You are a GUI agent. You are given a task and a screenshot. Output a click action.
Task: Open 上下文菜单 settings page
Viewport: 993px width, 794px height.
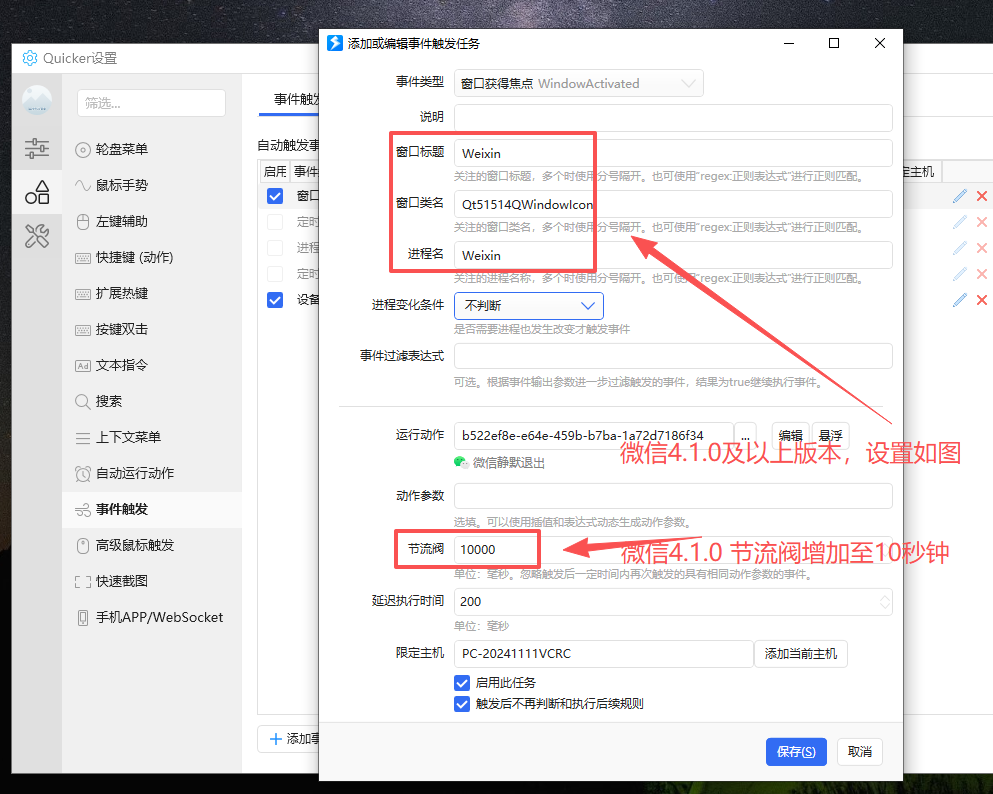pos(152,438)
